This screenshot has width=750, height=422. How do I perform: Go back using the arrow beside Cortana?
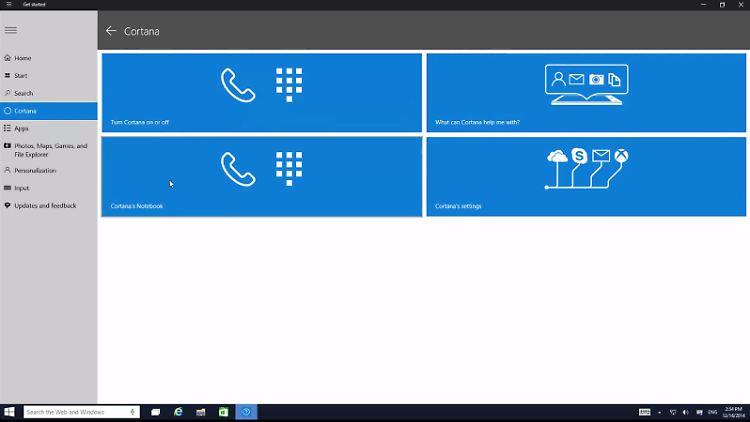111,31
